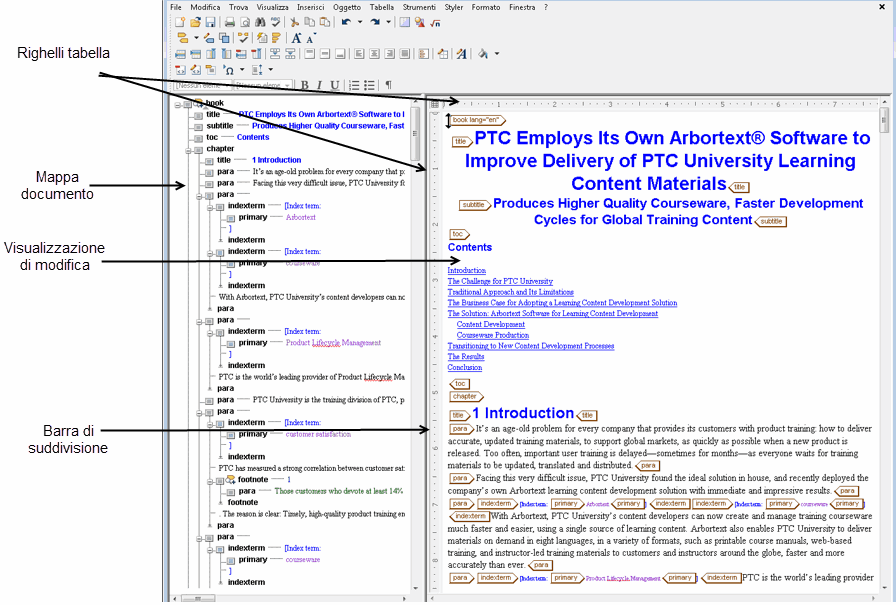
Task: Click the Undo arrow icon
Action: (346, 22)
